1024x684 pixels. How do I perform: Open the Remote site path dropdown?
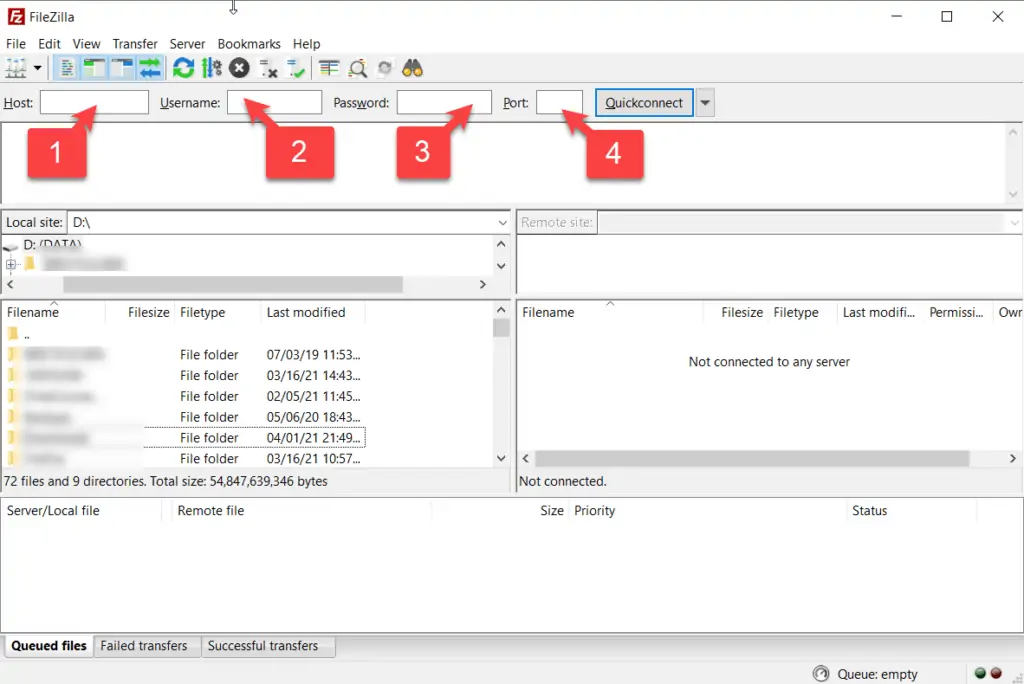1014,223
